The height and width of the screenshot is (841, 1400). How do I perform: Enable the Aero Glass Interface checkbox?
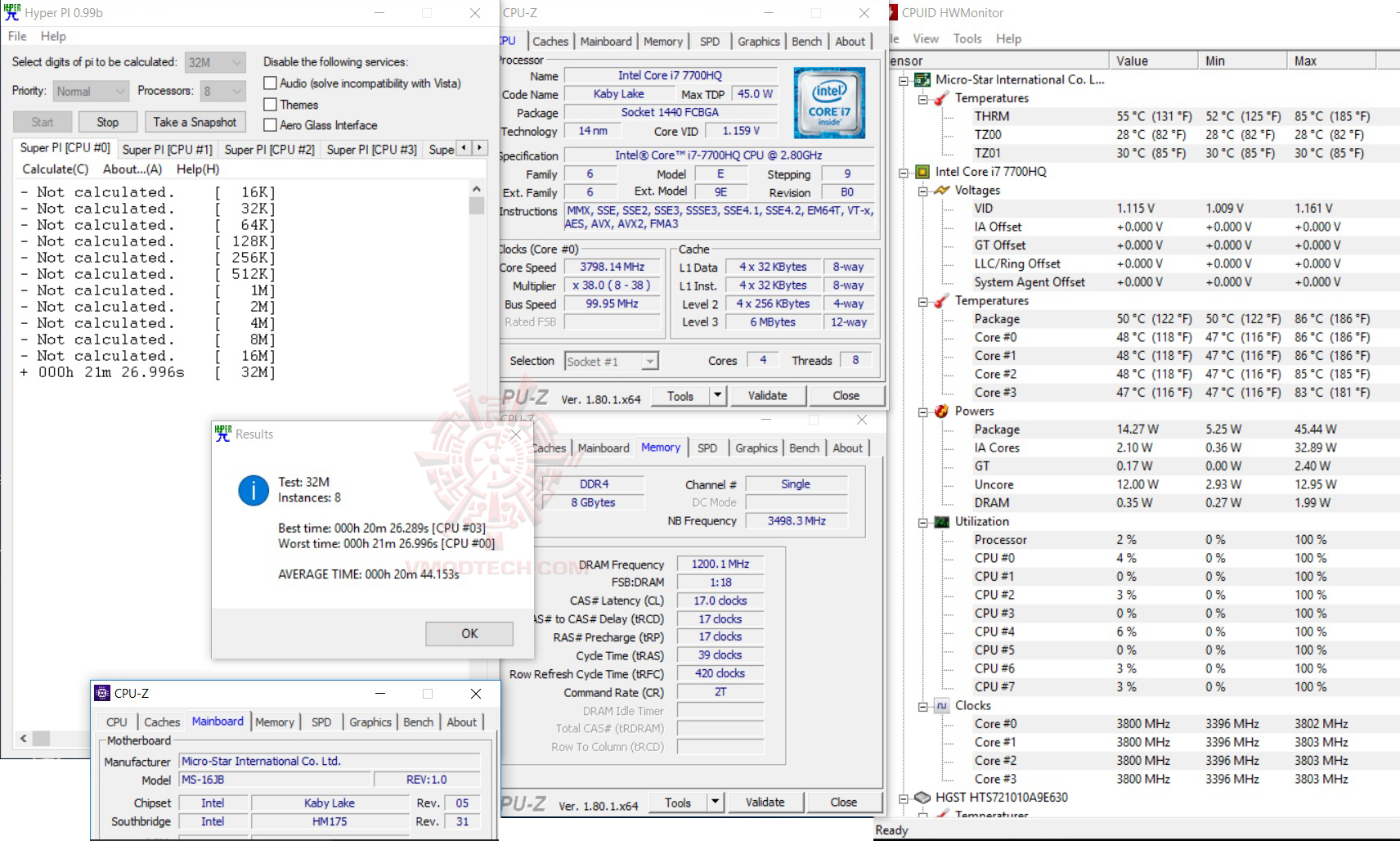271,124
